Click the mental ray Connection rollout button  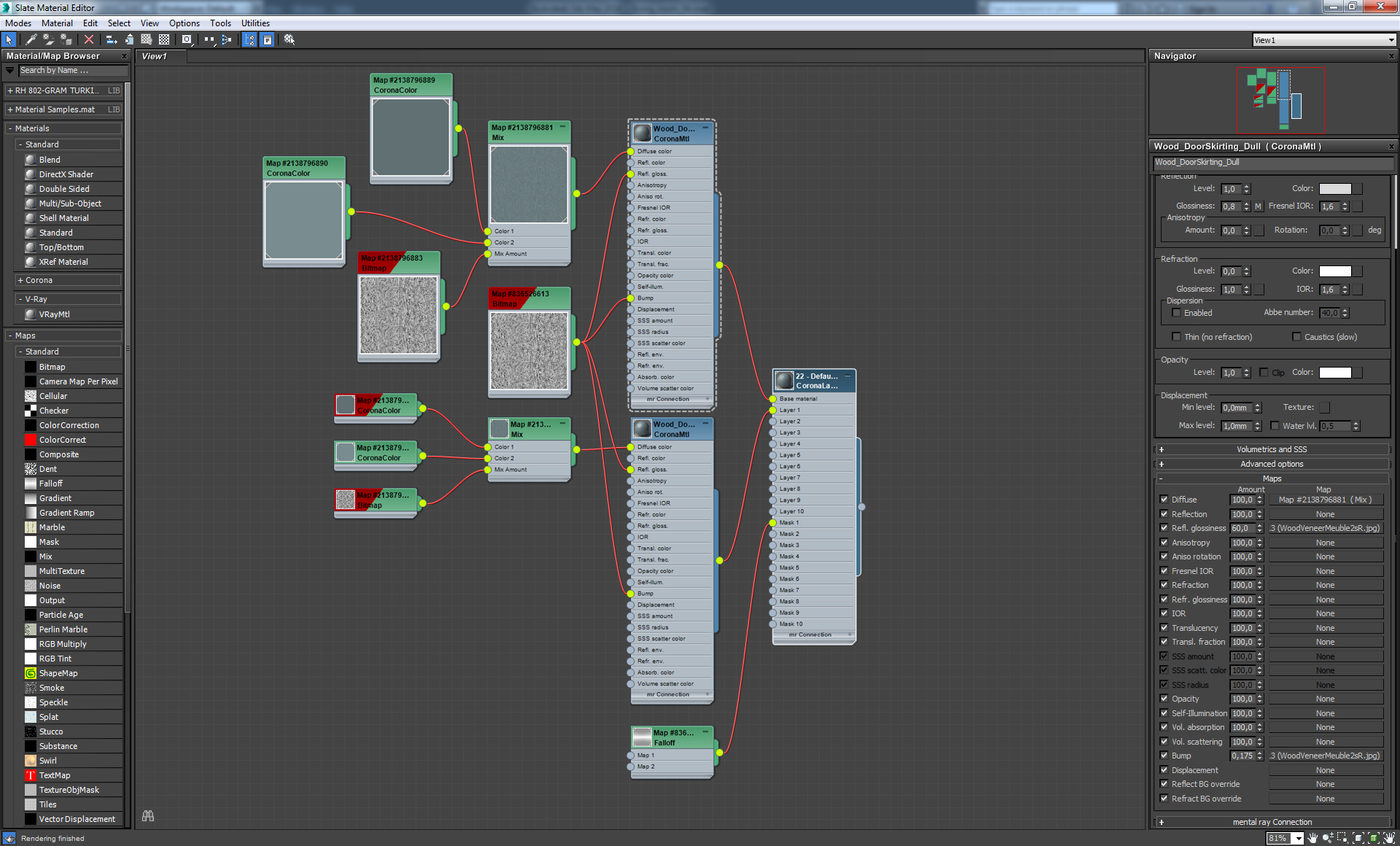click(1272, 822)
